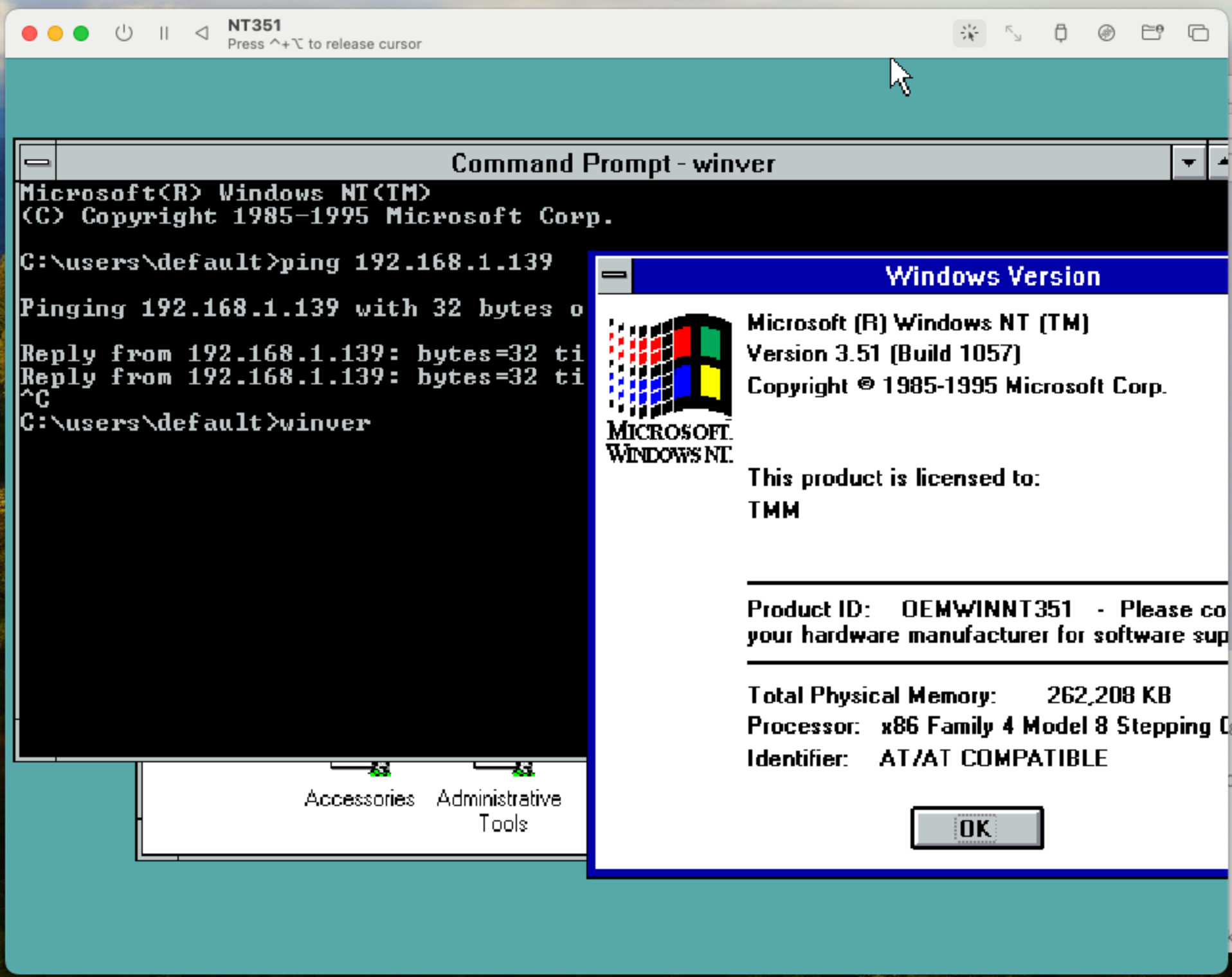Open the USB devices icon
Screen dimensions: 1232x977
click(1060, 33)
